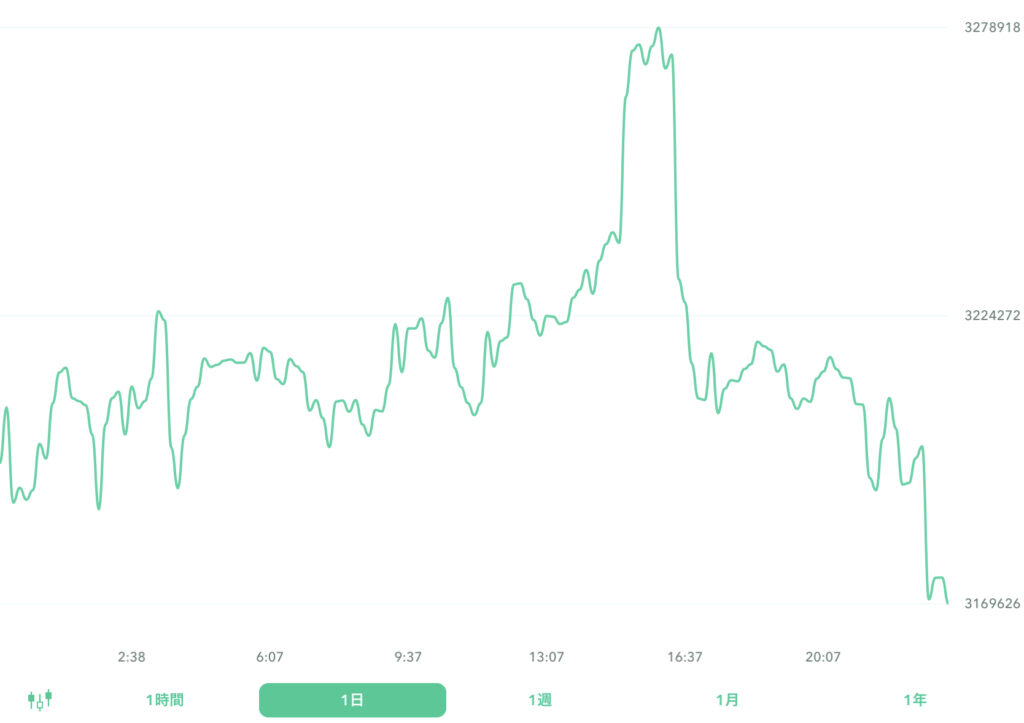Image resolution: width=1024 pixels, height=723 pixels.
Task: Toggle the hourly chart view on
Action: (163, 700)
